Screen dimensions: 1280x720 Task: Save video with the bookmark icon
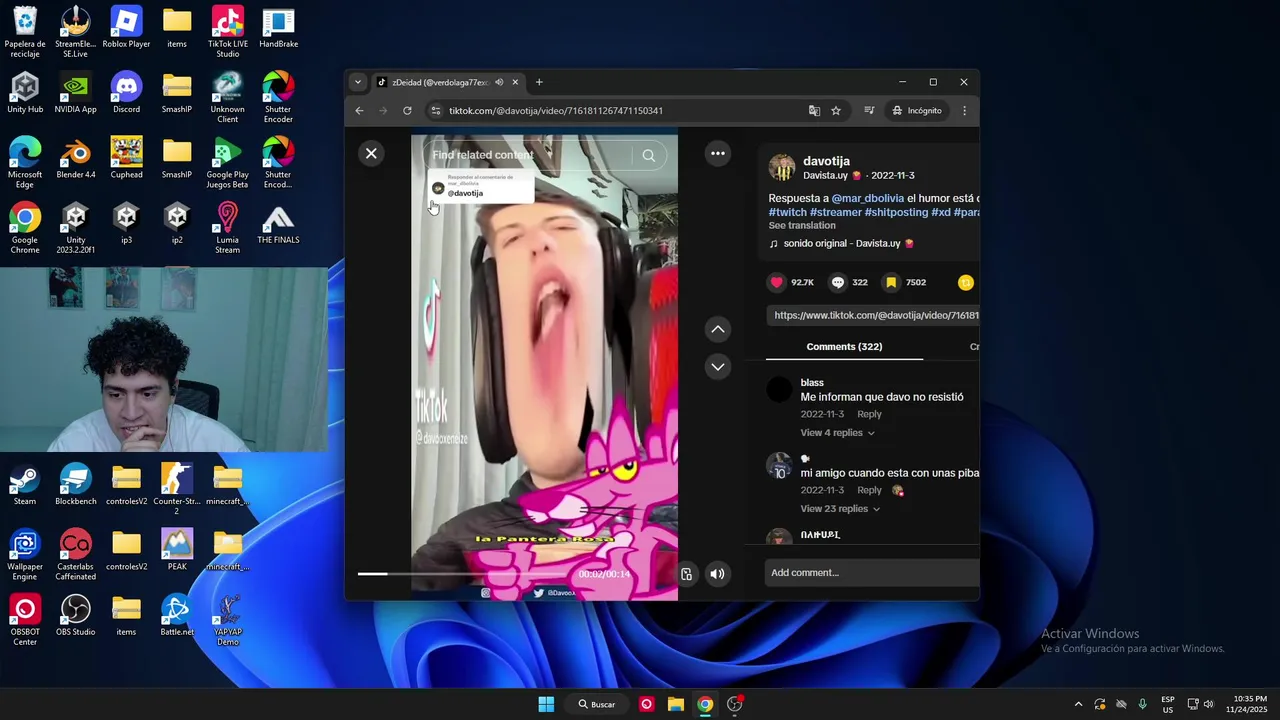coord(891,282)
